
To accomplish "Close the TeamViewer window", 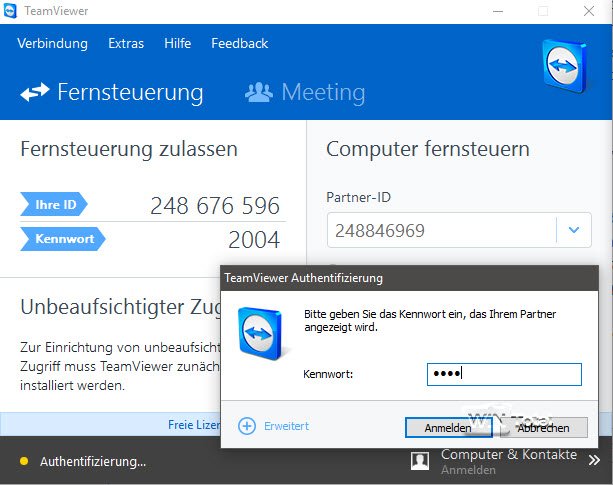I will coord(589,11).
